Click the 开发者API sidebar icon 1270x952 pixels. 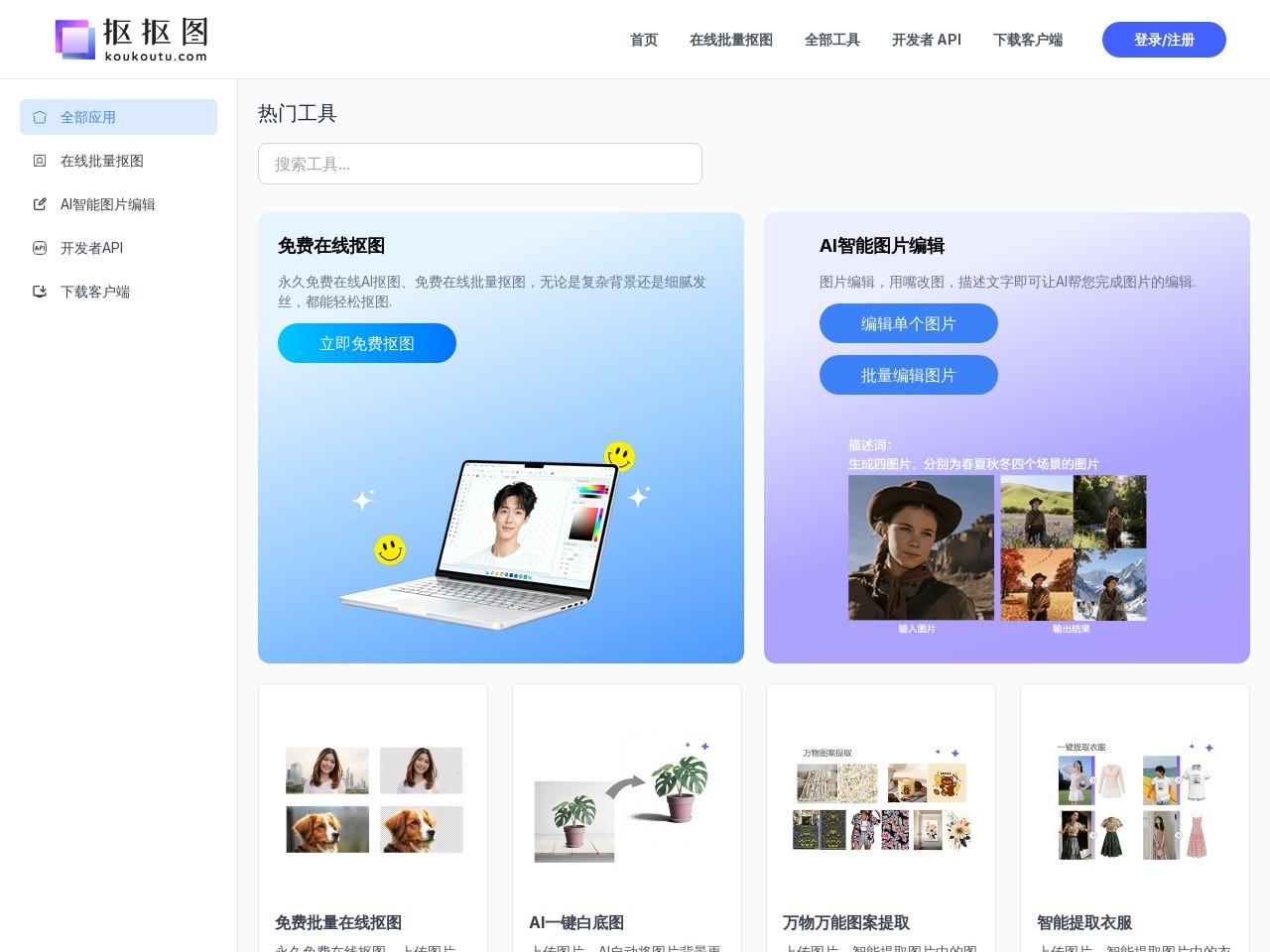click(40, 248)
